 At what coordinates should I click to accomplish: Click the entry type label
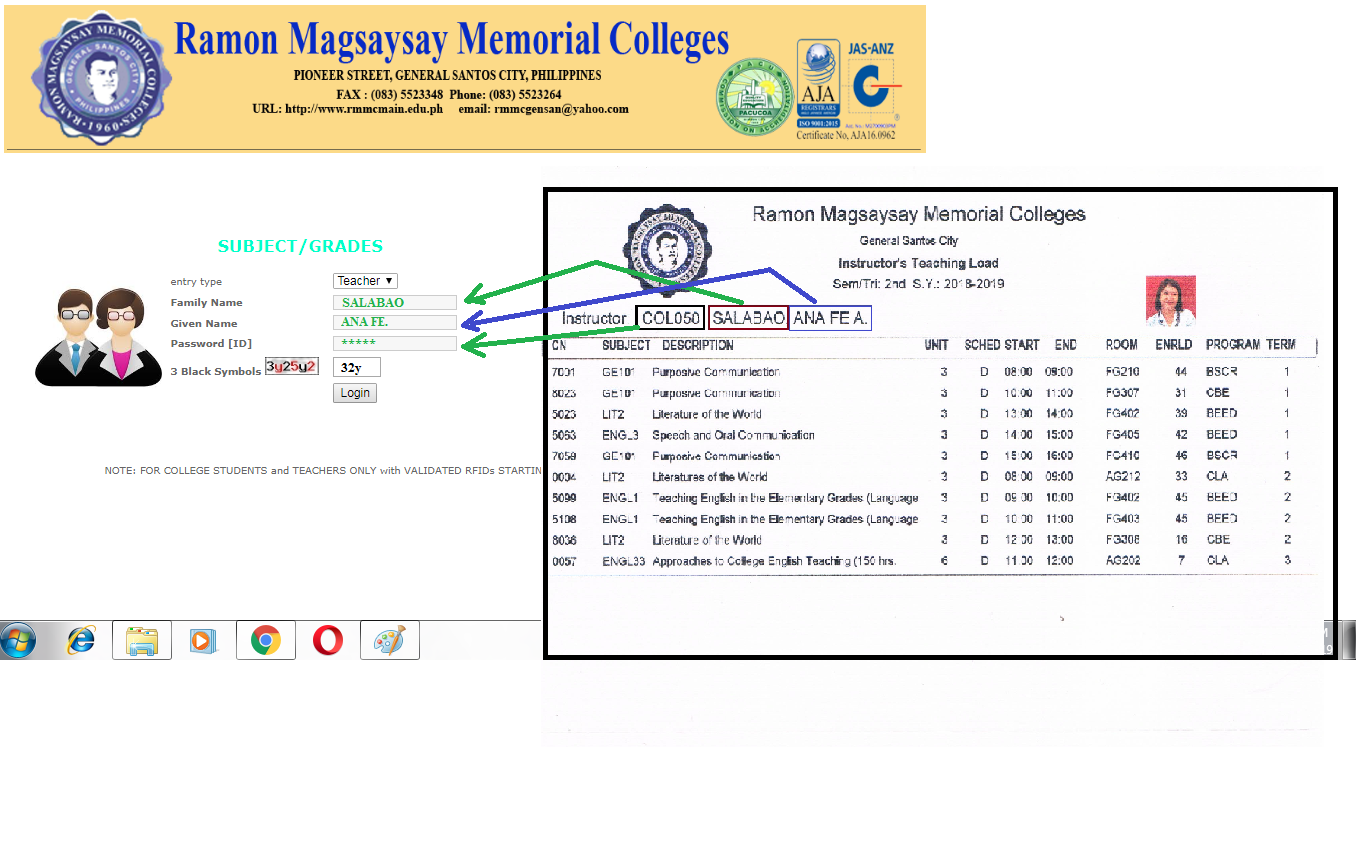click(196, 282)
